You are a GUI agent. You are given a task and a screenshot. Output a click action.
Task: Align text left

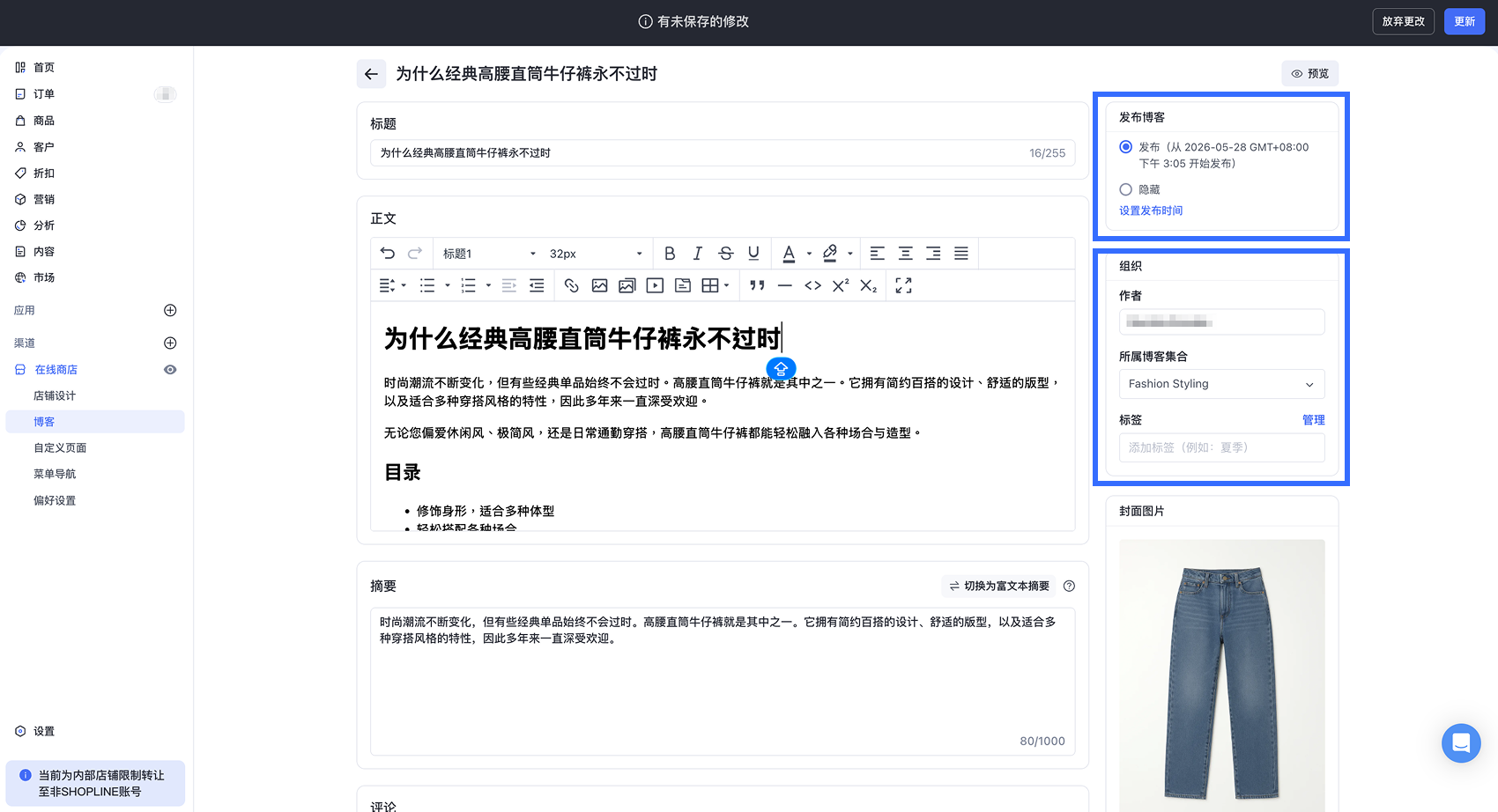pos(878,254)
